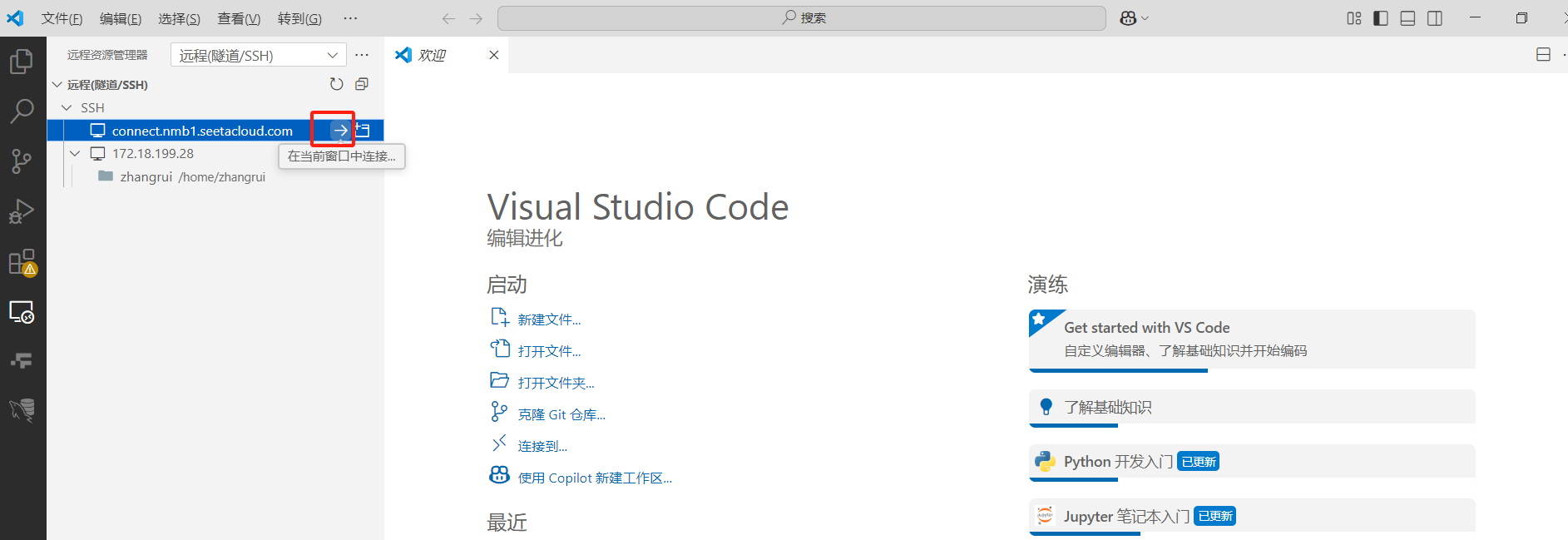This screenshot has width=1568, height=540.
Task: Open Source Control view in activity bar
Action: pyautogui.click(x=22, y=161)
